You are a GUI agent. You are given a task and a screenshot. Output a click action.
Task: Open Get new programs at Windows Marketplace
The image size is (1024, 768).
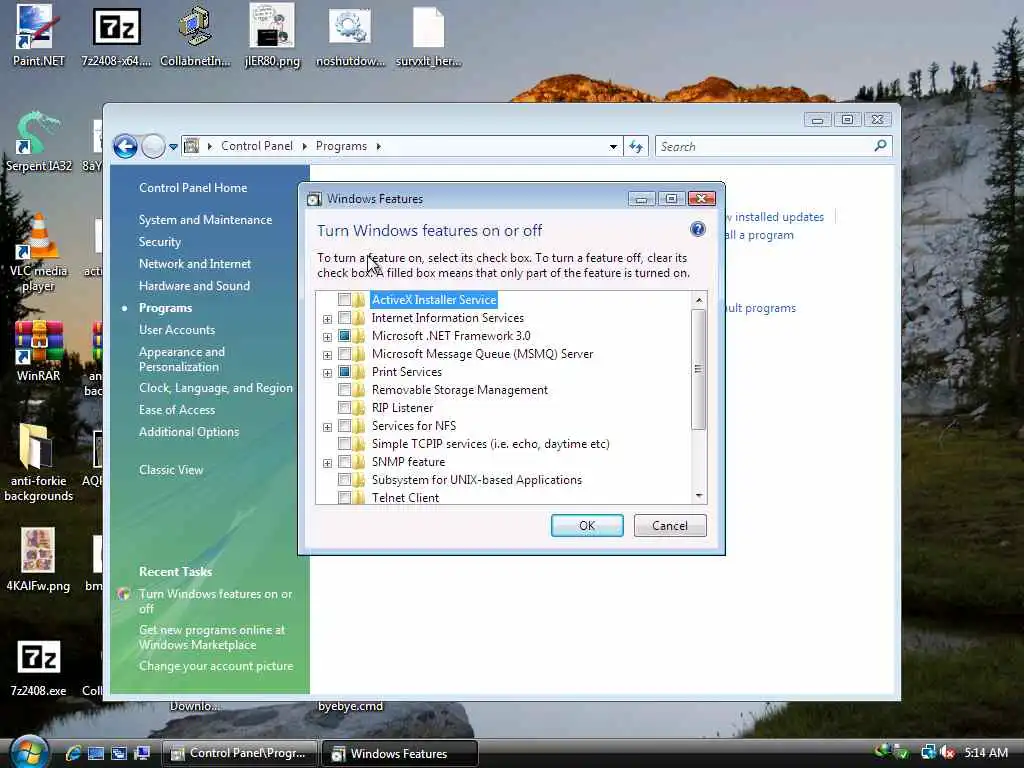(x=212, y=637)
